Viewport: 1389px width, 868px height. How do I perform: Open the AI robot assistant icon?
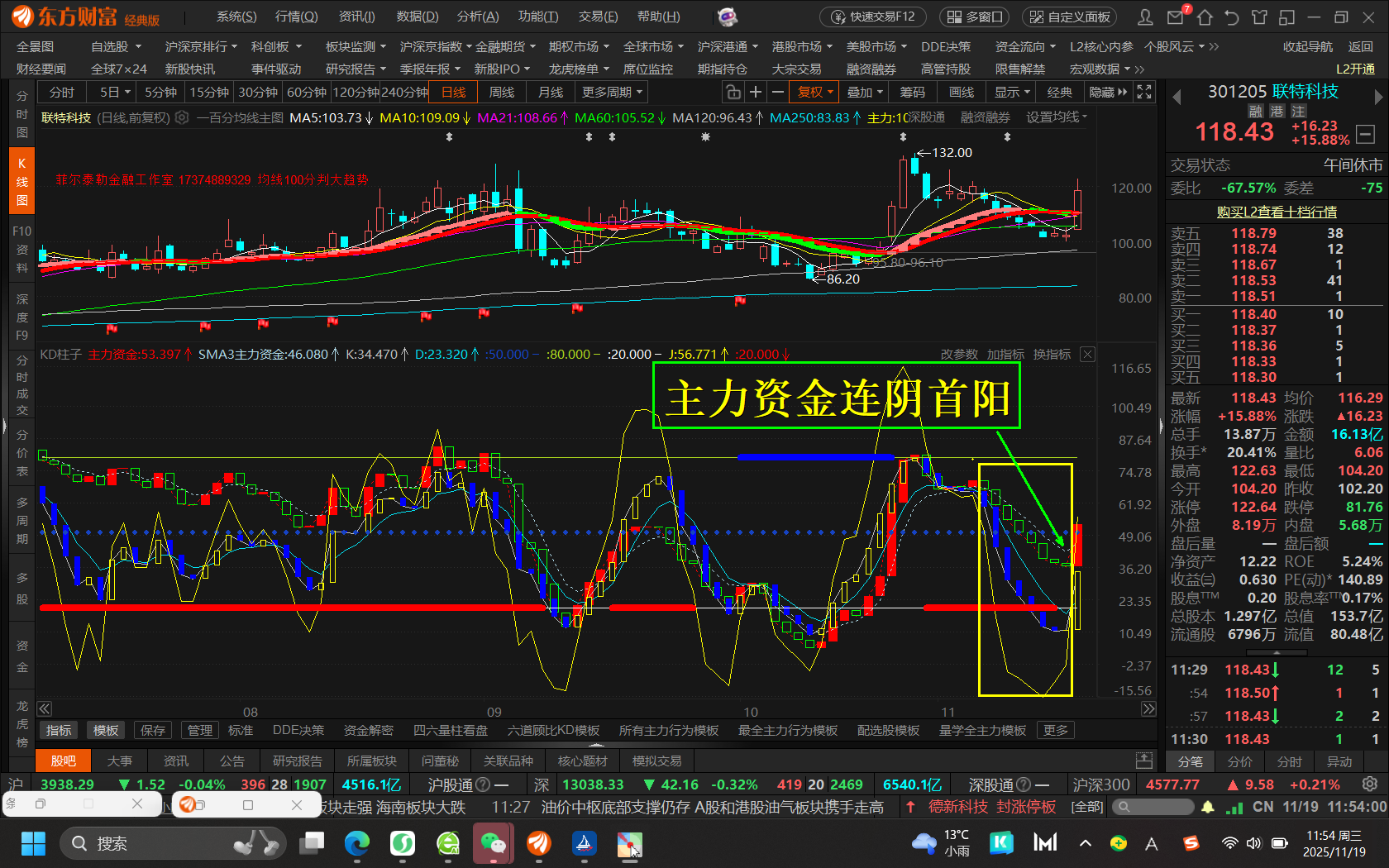[x=728, y=17]
